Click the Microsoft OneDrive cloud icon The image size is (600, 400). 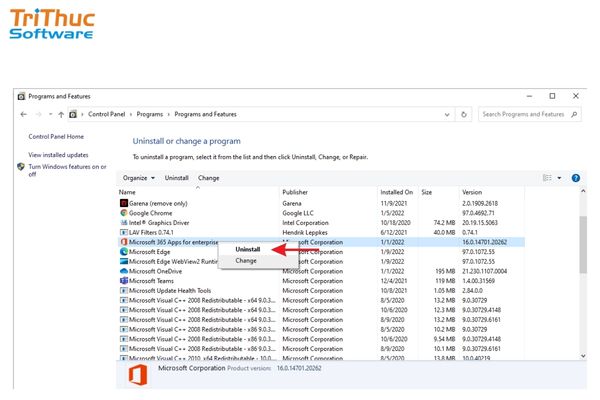124,271
